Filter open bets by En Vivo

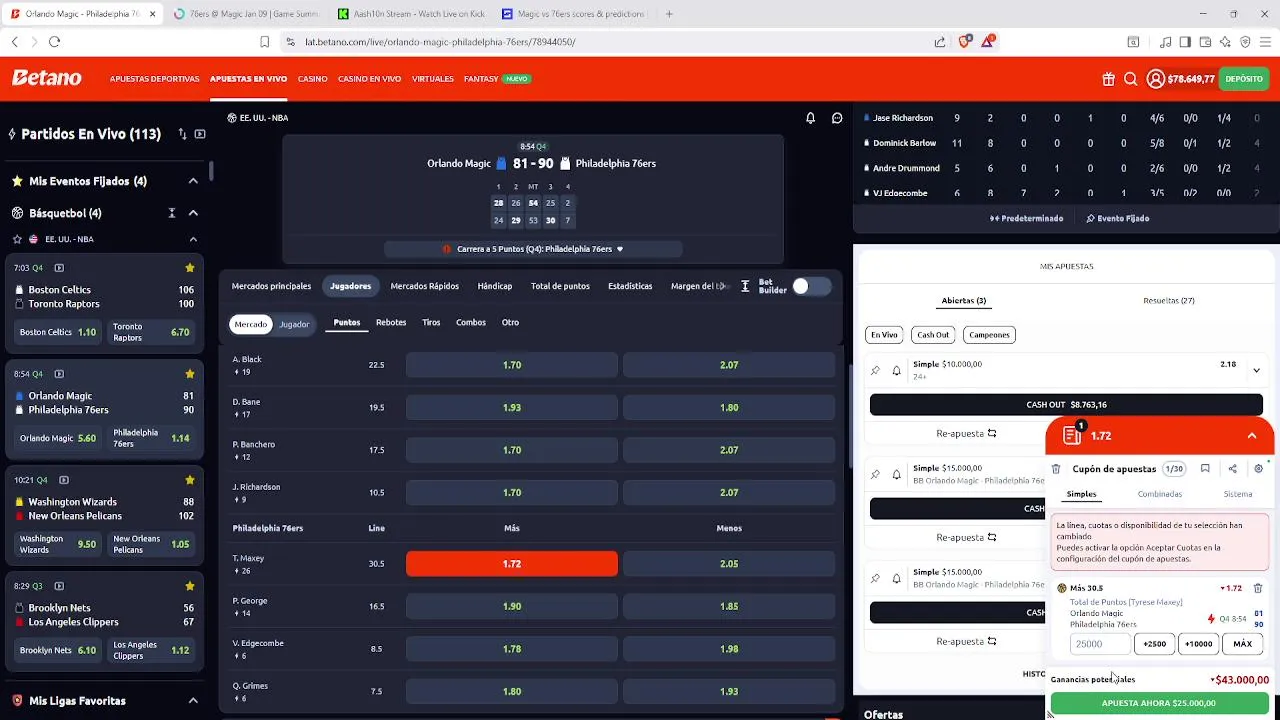click(x=884, y=335)
